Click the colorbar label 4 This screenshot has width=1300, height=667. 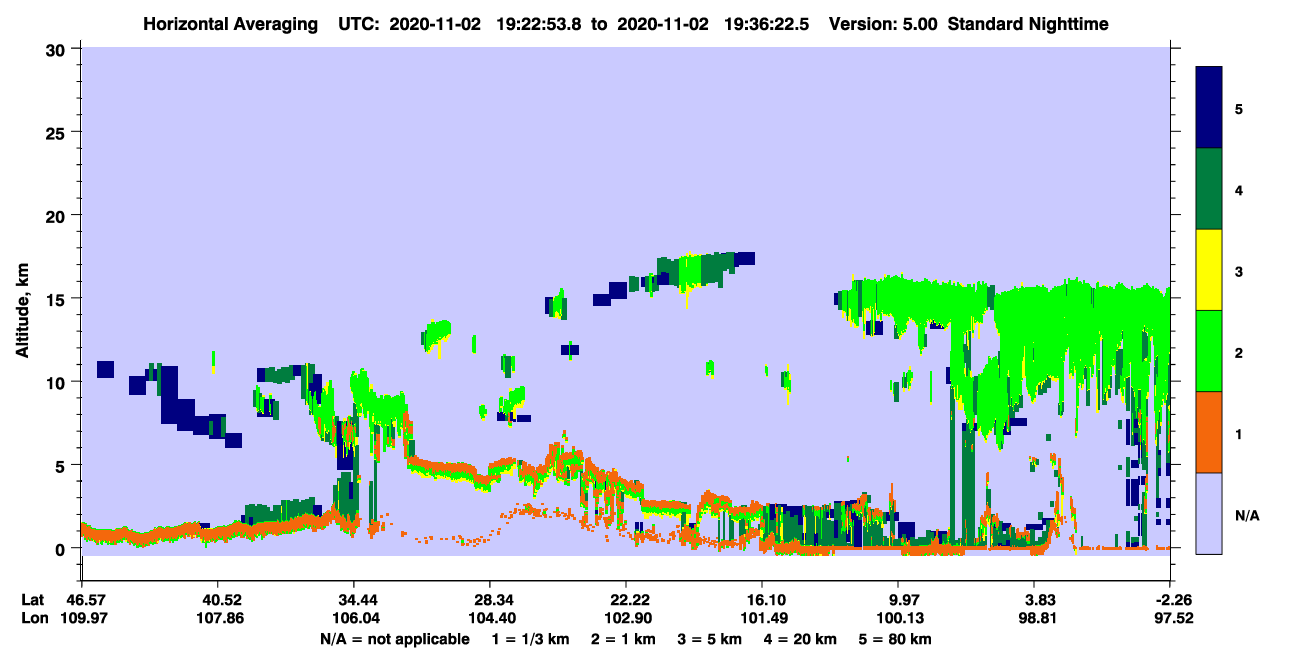tap(1238, 189)
